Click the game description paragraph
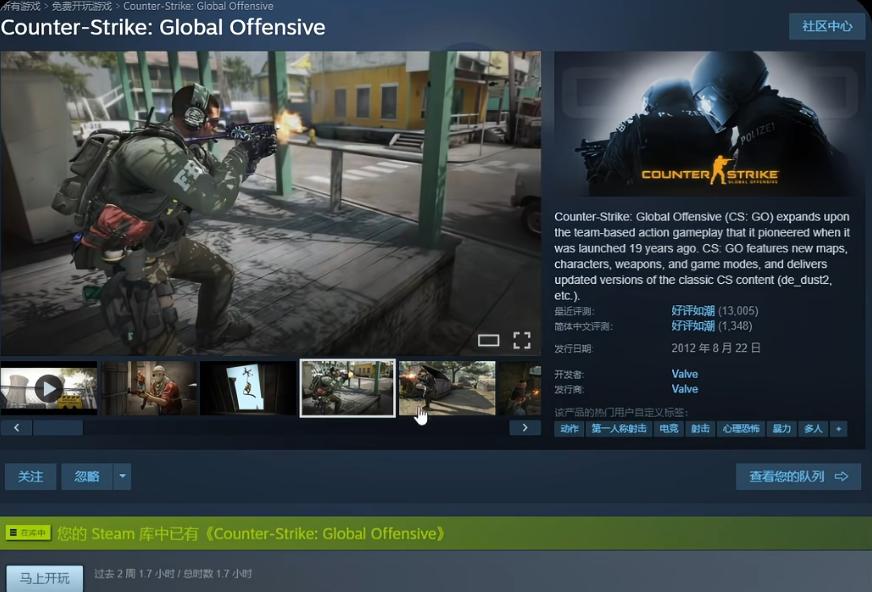The width and height of the screenshot is (872, 592). pyautogui.click(x=702, y=256)
